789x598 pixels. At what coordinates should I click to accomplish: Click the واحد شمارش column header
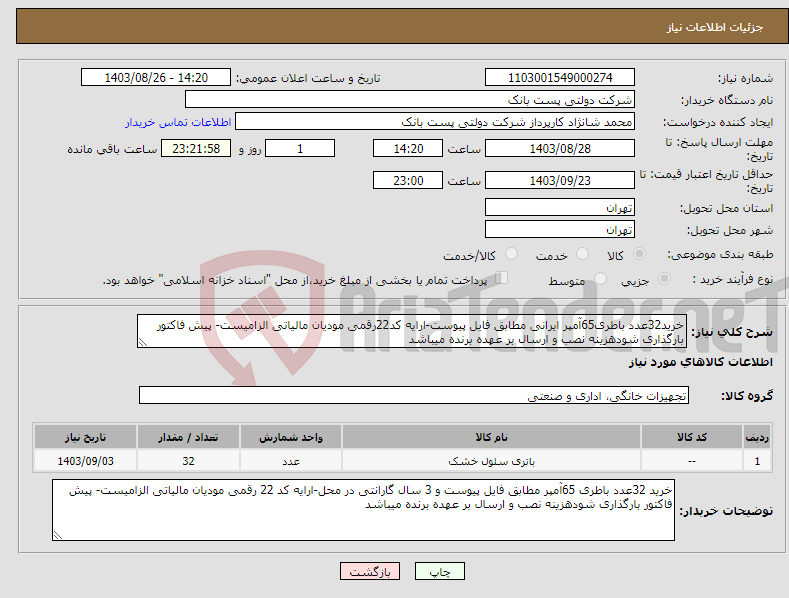coord(291,437)
